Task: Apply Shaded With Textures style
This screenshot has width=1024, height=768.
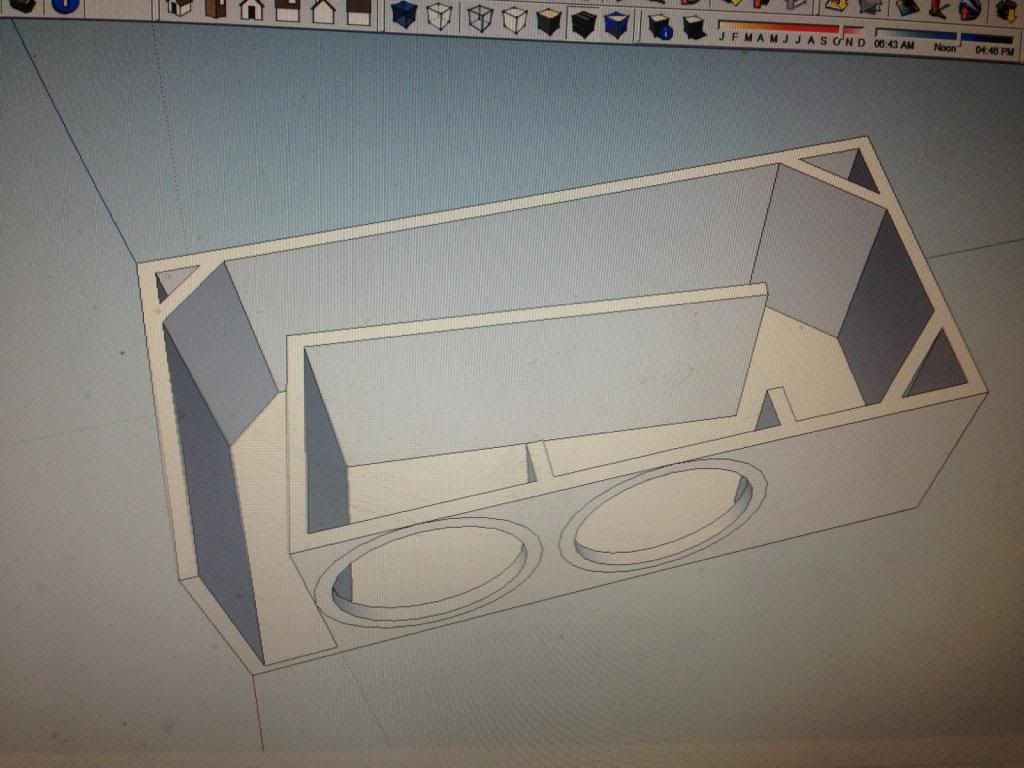Action: click(x=583, y=22)
